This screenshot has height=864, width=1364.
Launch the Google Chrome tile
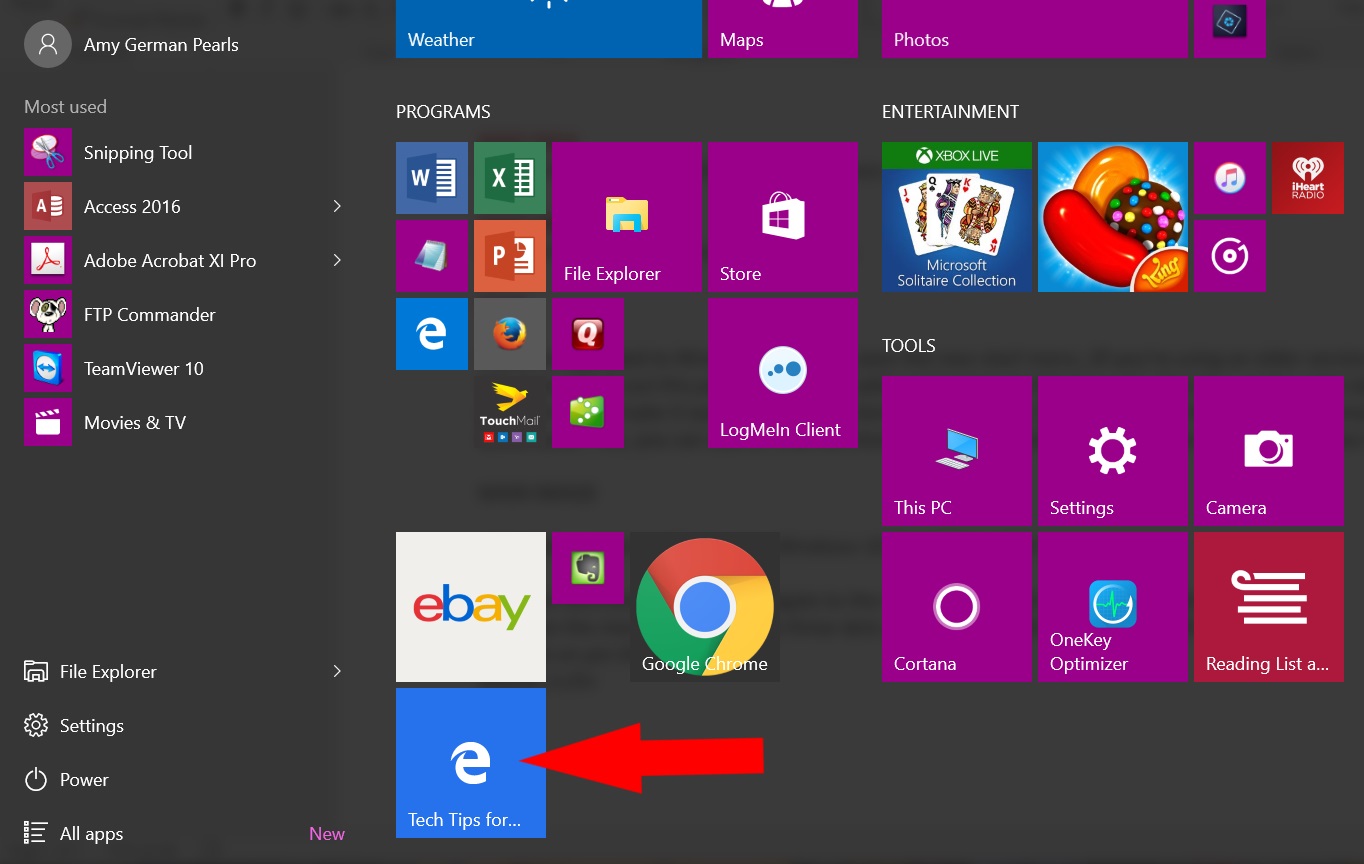(705, 607)
